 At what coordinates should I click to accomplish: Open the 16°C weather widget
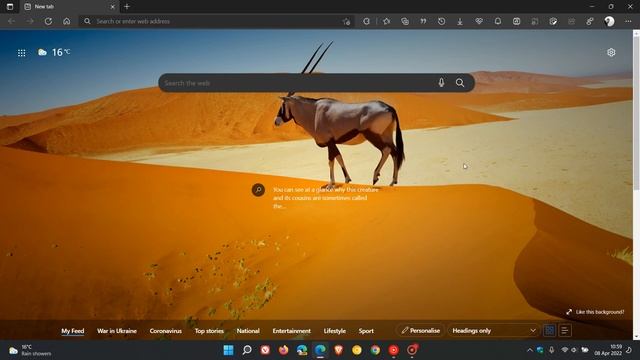click(x=54, y=52)
